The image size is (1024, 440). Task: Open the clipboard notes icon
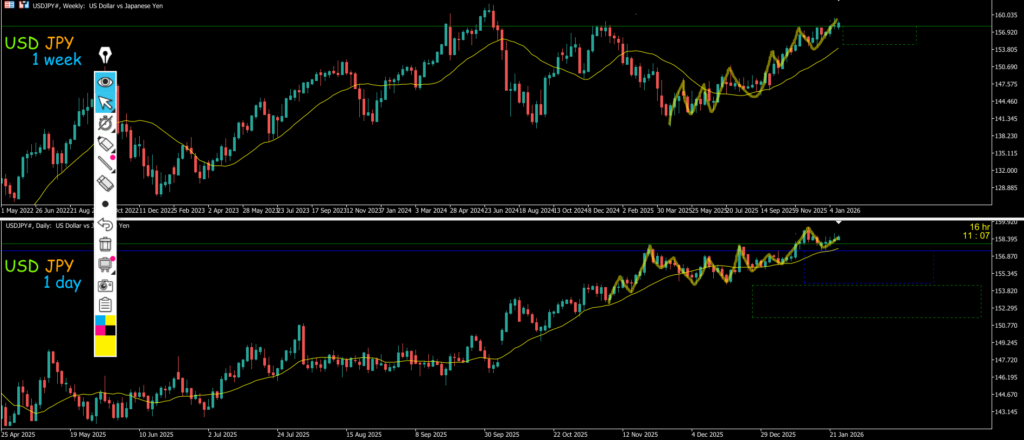click(x=105, y=304)
